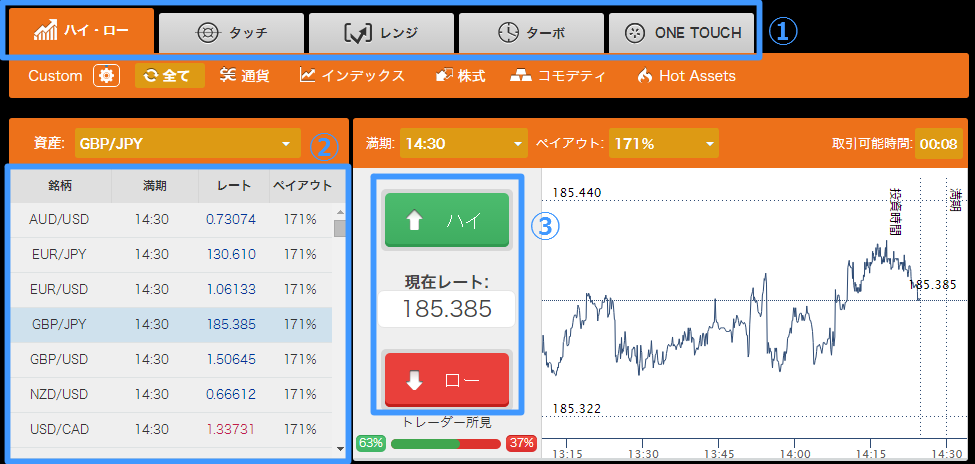Viewport: 975px width, 464px height.
Task: Select the USD/CAD row
Action: (172, 429)
